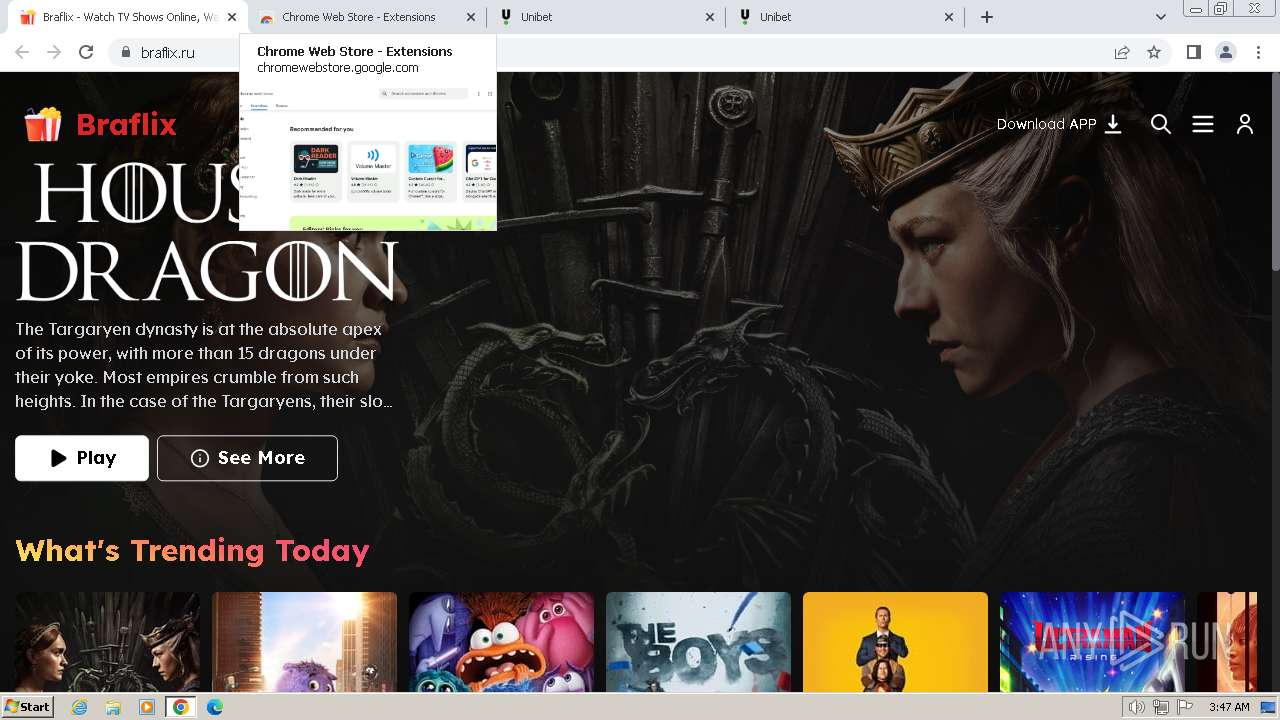The height and width of the screenshot is (720, 1280).
Task: Switch to the first Unibet tab
Action: [605, 17]
